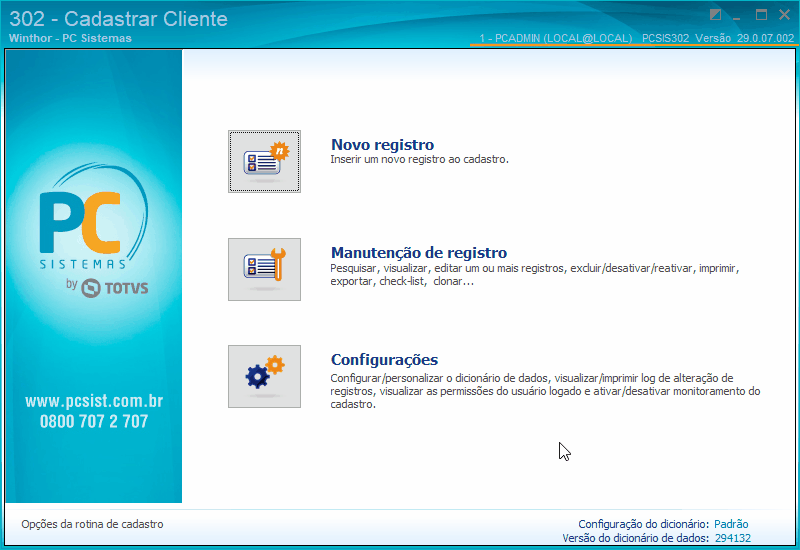Select the Novo registro heading

pos(383,145)
